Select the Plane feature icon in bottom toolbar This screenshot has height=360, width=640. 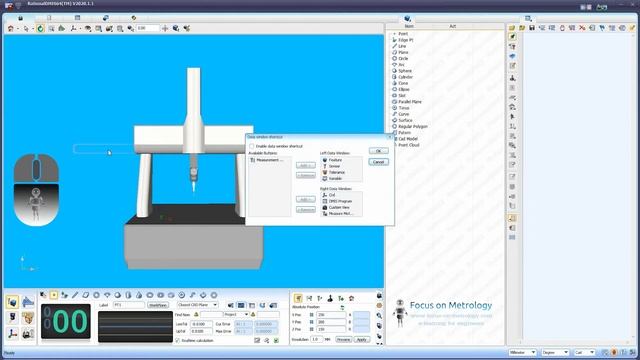pyautogui.click(x=86, y=295)
